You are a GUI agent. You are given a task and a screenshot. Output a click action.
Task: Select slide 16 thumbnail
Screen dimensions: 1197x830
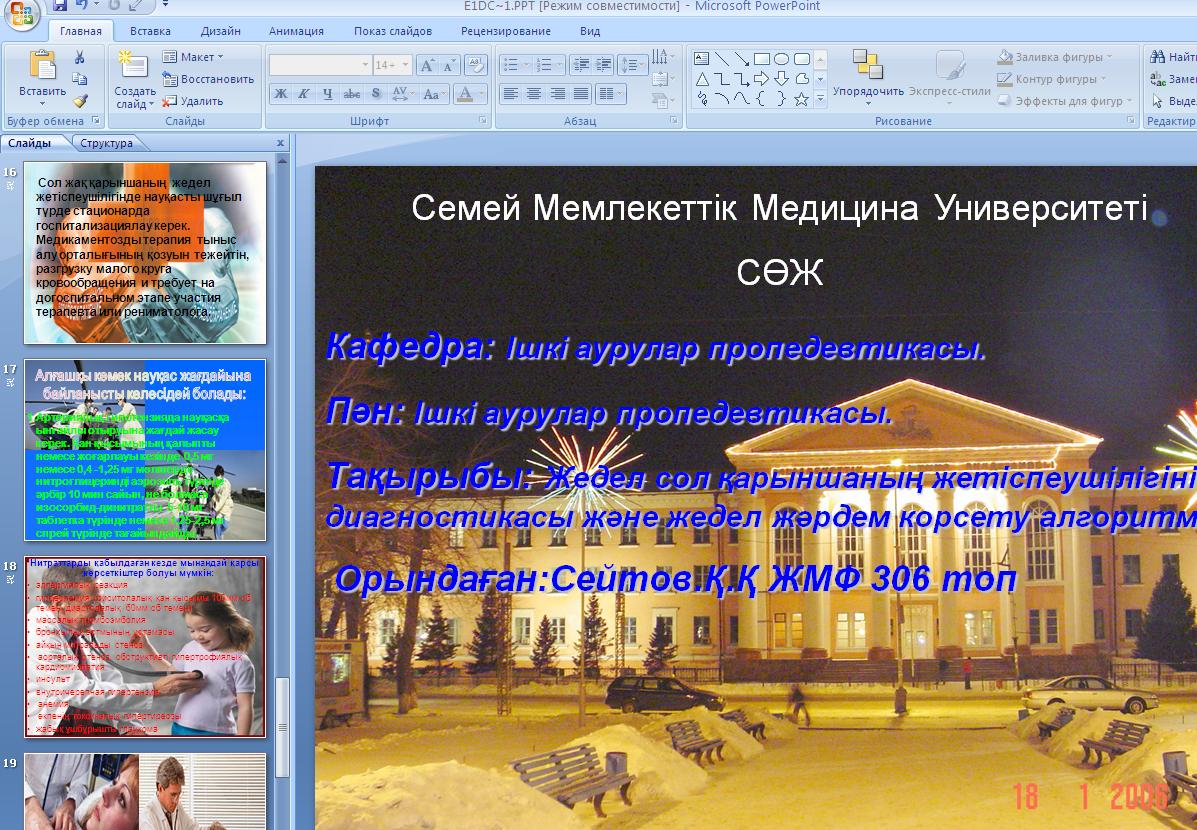pyautogui.click(x=145, y=253)
